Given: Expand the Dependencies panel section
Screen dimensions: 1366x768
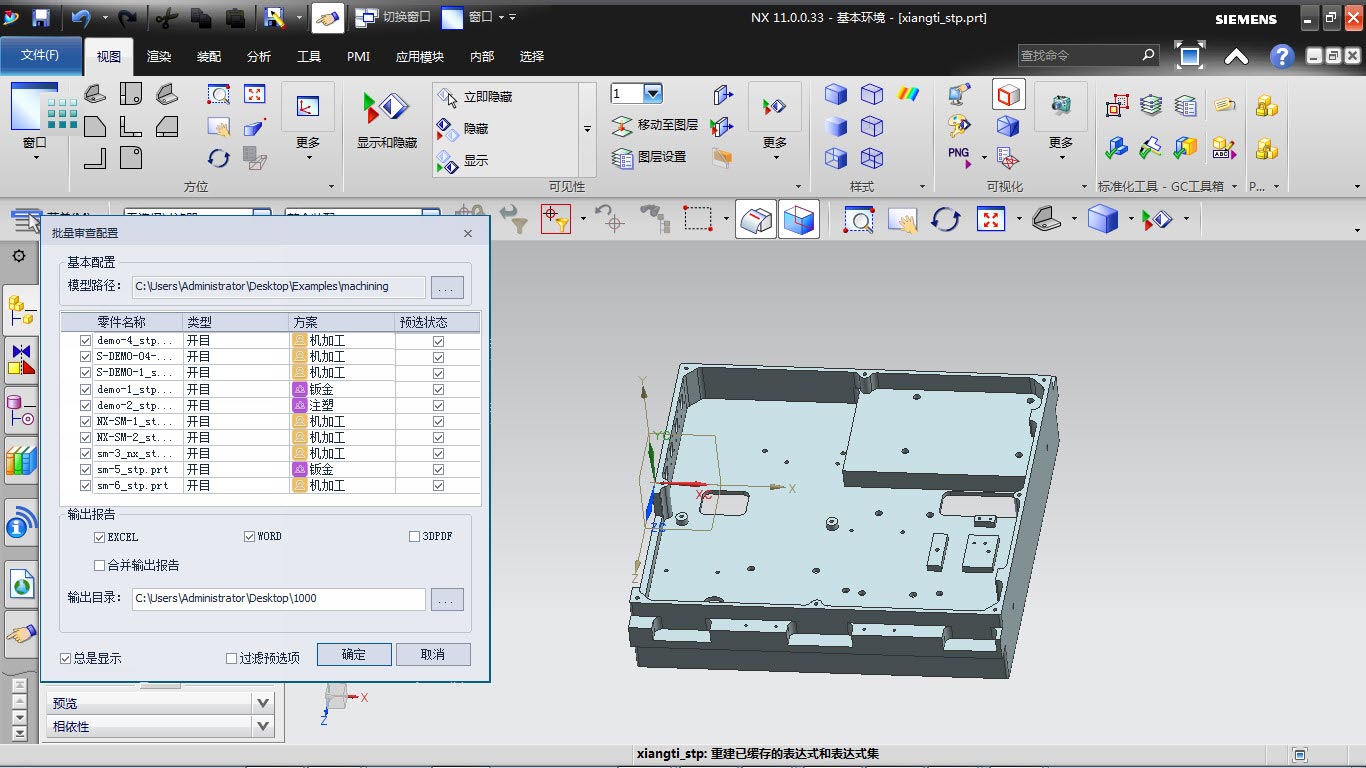Looking at the screenshot, I should pyautogui.click(x=263, y=726).
